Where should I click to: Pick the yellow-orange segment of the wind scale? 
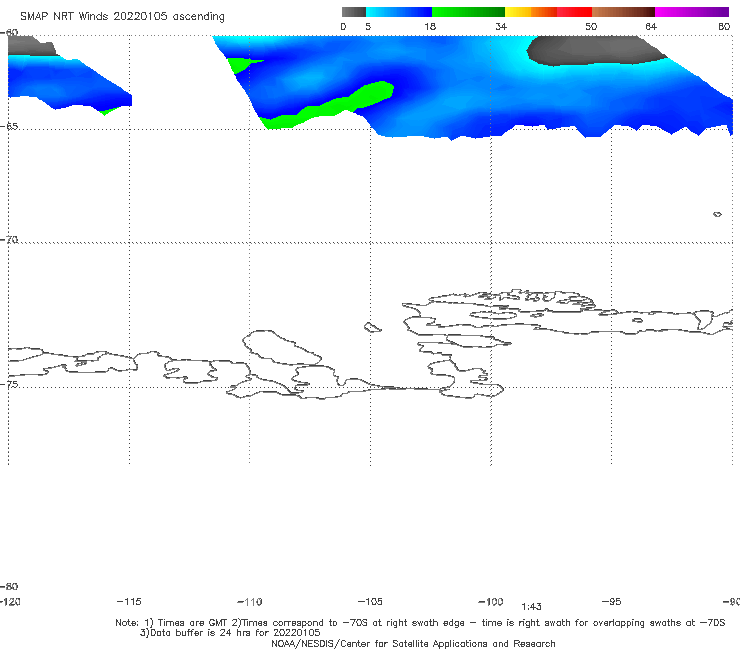[x=531, y=12]
